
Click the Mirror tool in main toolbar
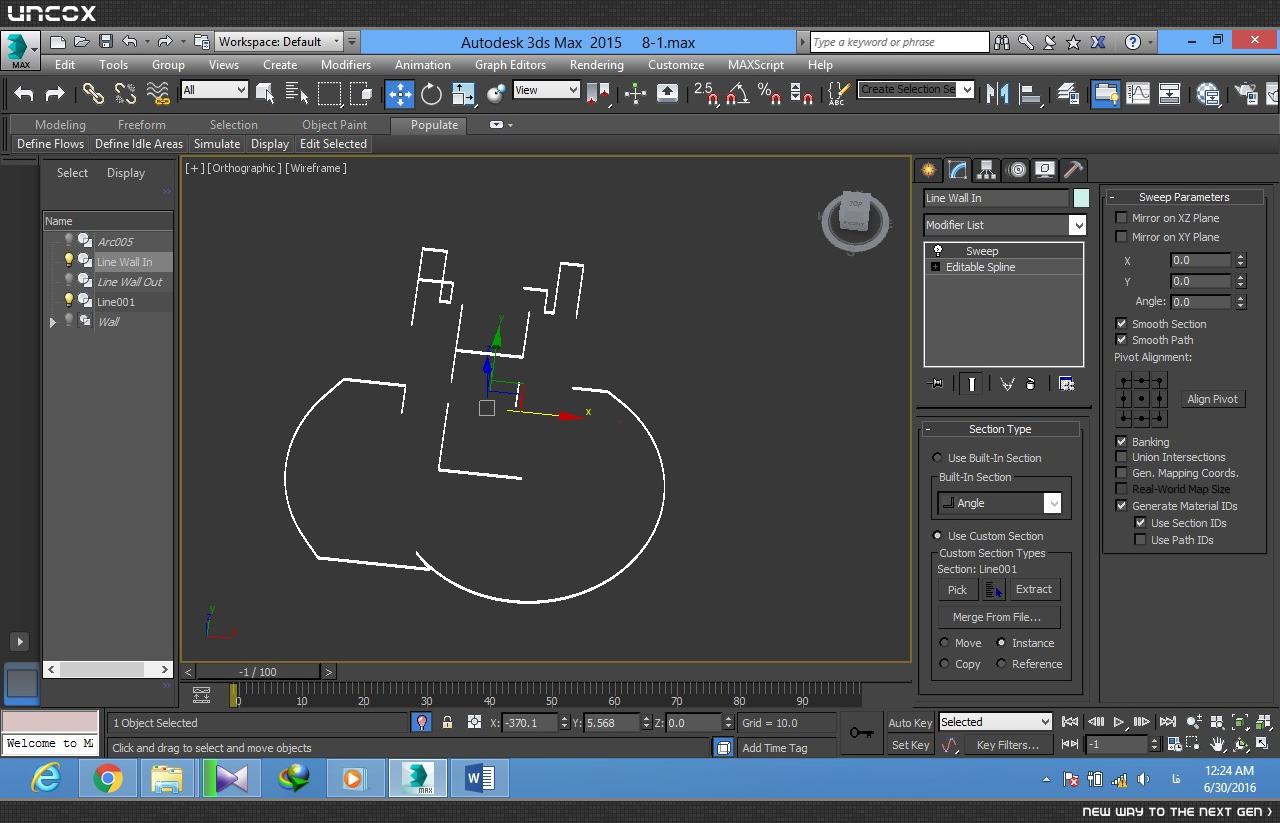pyautogui.click(x=997, y=93)
